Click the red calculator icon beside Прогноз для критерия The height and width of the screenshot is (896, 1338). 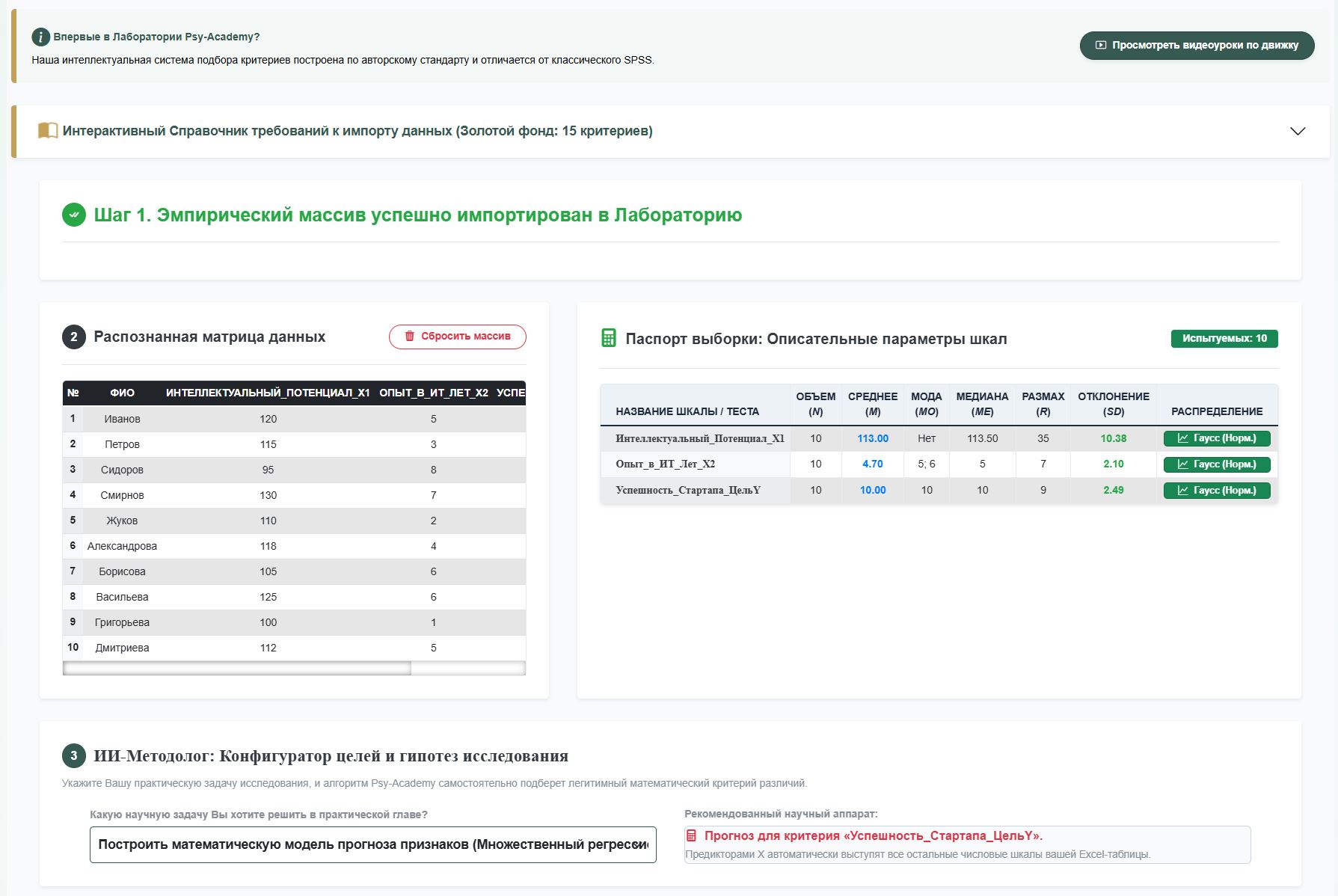tap(691, 835)
